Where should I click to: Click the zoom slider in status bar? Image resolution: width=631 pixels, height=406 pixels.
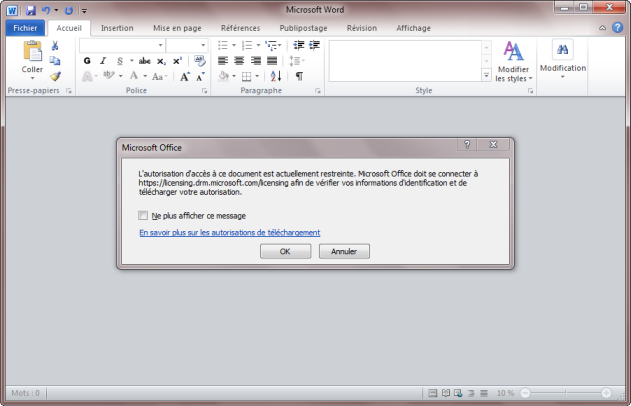pyautogui.click(x=564, y=393)
